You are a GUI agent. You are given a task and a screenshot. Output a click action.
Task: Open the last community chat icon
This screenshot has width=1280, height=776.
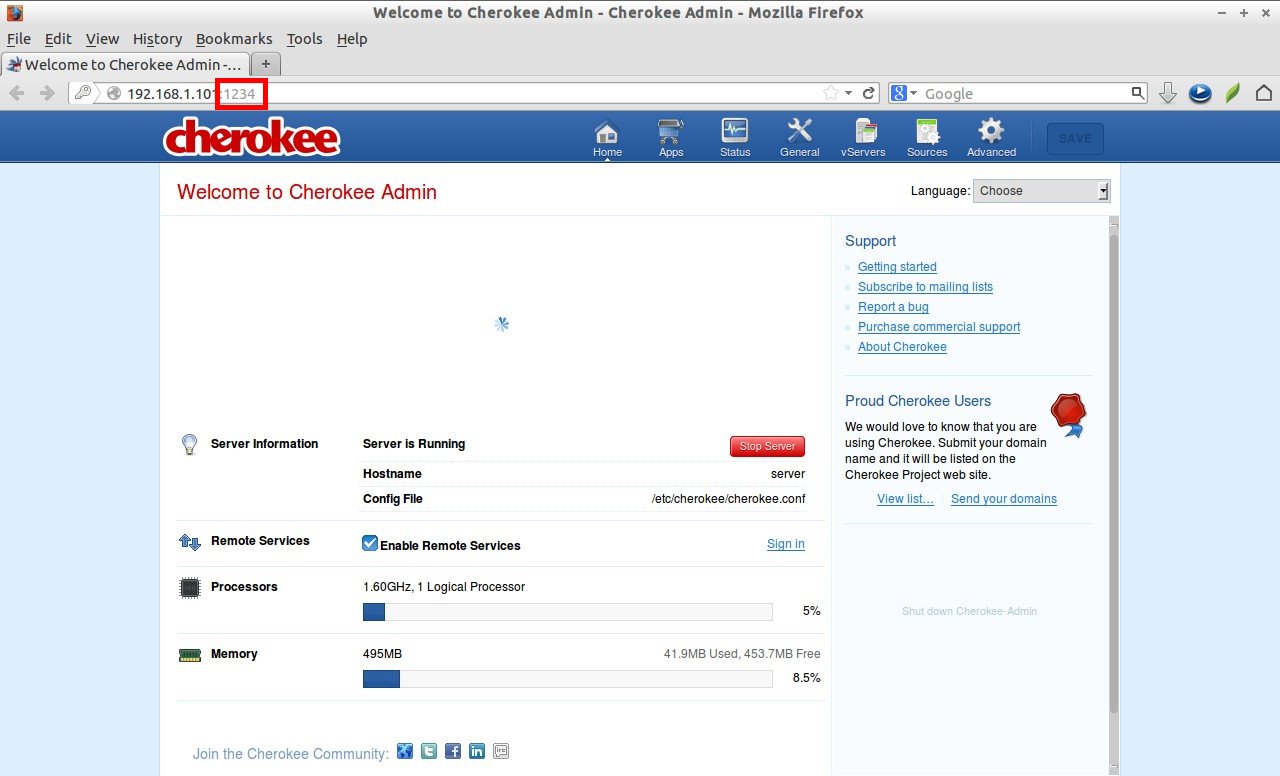point(501,751)
